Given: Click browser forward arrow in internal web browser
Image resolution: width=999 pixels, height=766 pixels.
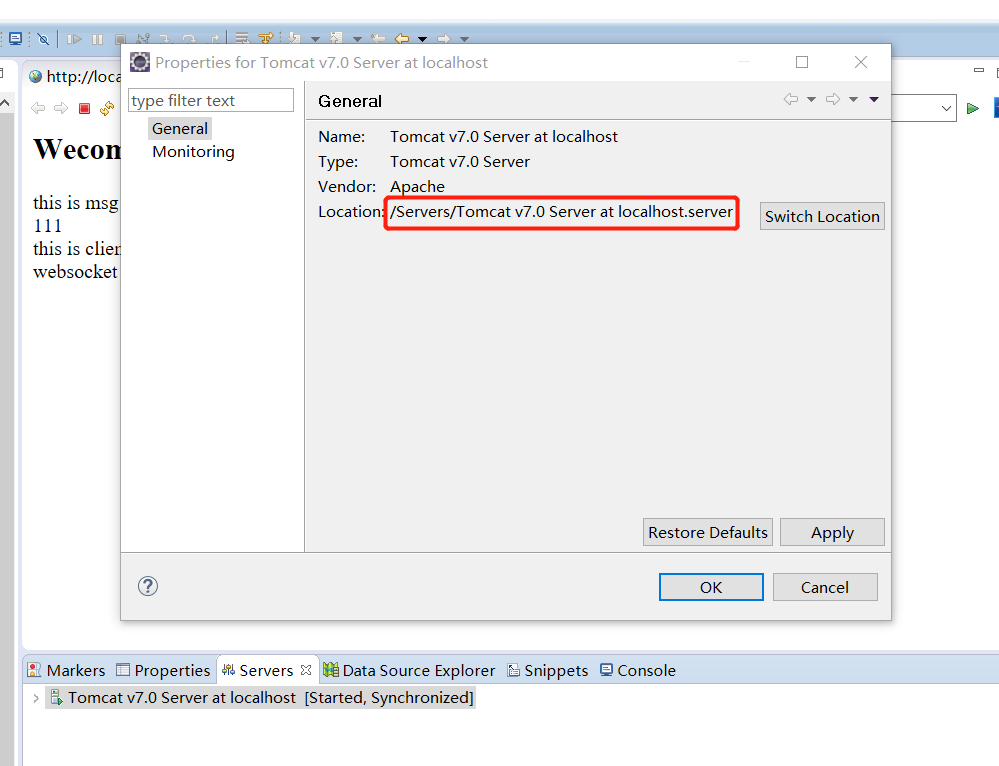Looking at the screenshot, I should [61, 108].
